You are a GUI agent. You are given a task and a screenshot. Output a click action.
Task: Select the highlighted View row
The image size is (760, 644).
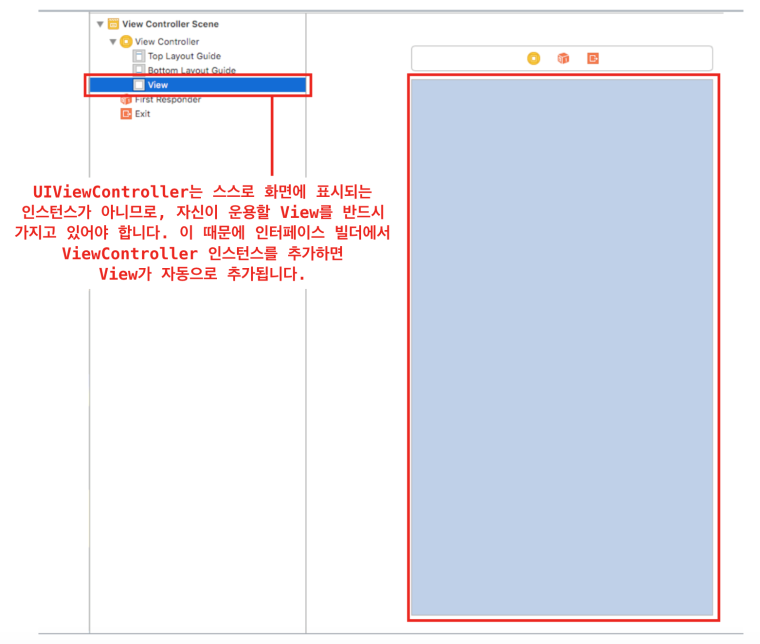point(198,85)
